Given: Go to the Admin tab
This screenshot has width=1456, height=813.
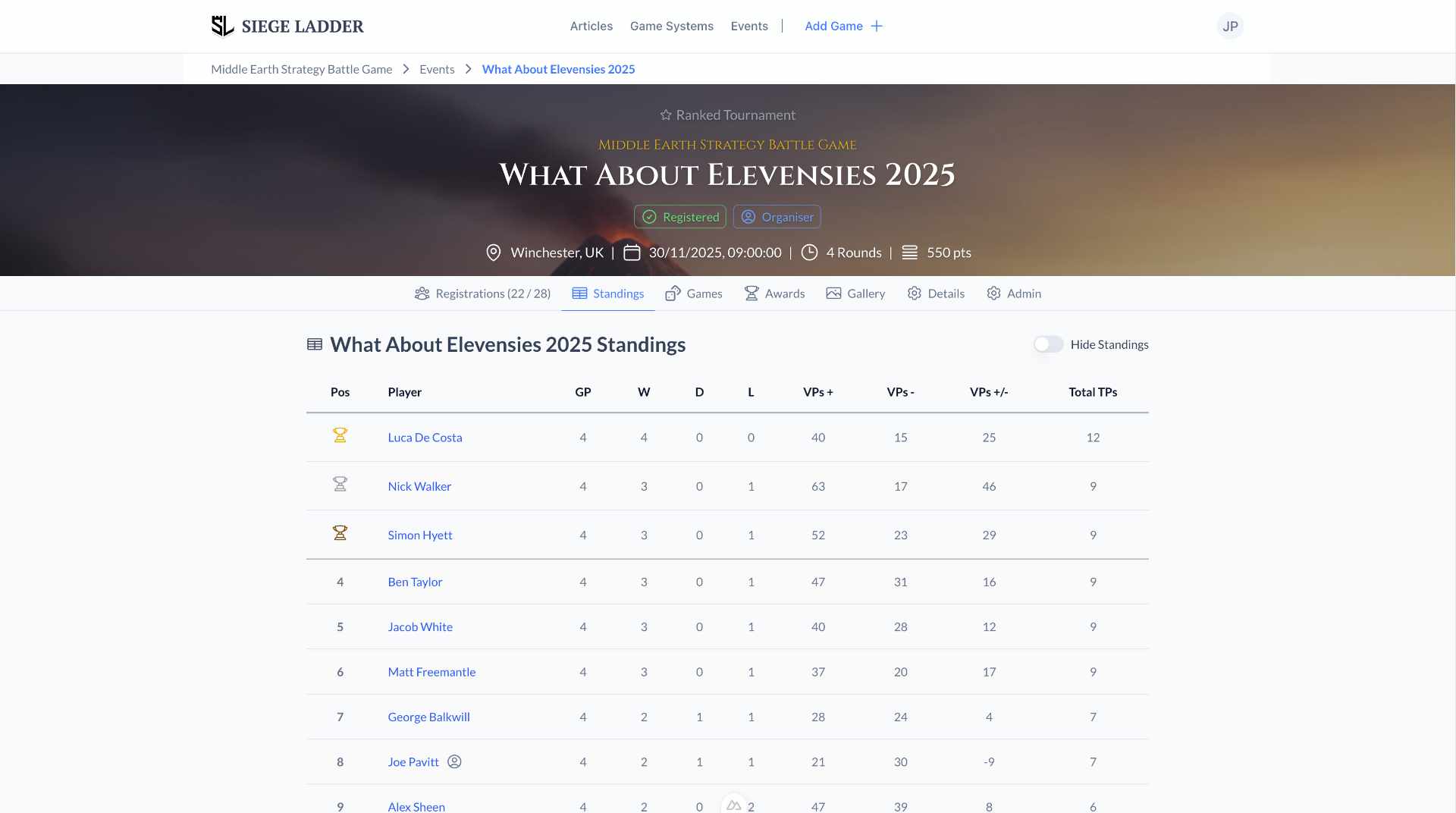Looking at the screenshot, I should click(1013, 293).
